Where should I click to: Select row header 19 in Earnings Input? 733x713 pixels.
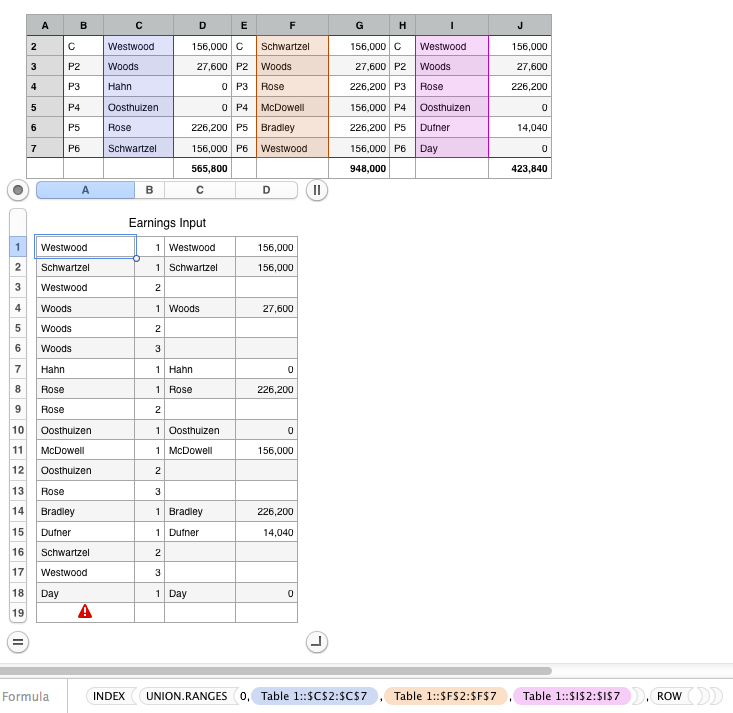[18, 612]
